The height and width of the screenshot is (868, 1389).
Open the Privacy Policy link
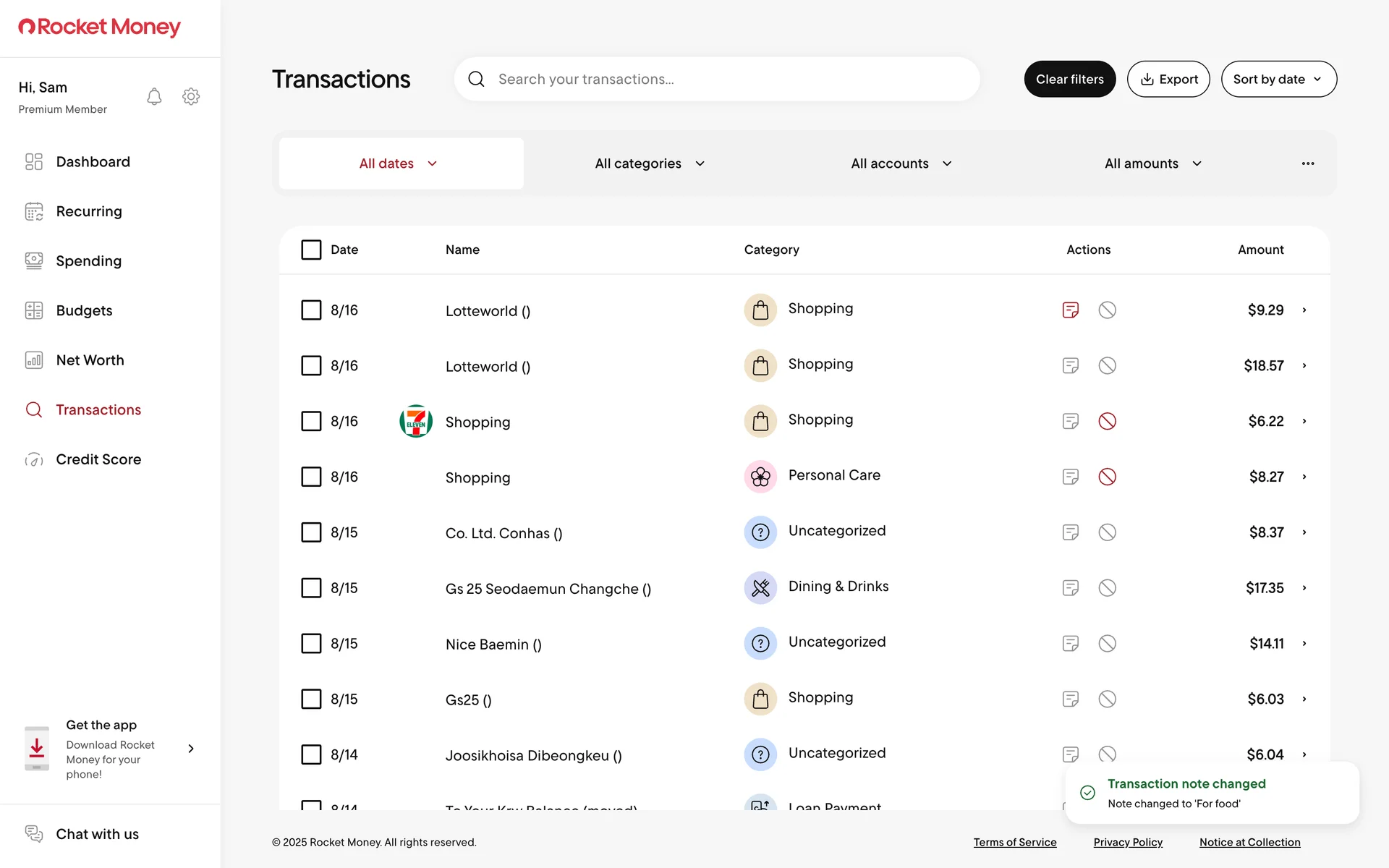(x=1127, y=842)
